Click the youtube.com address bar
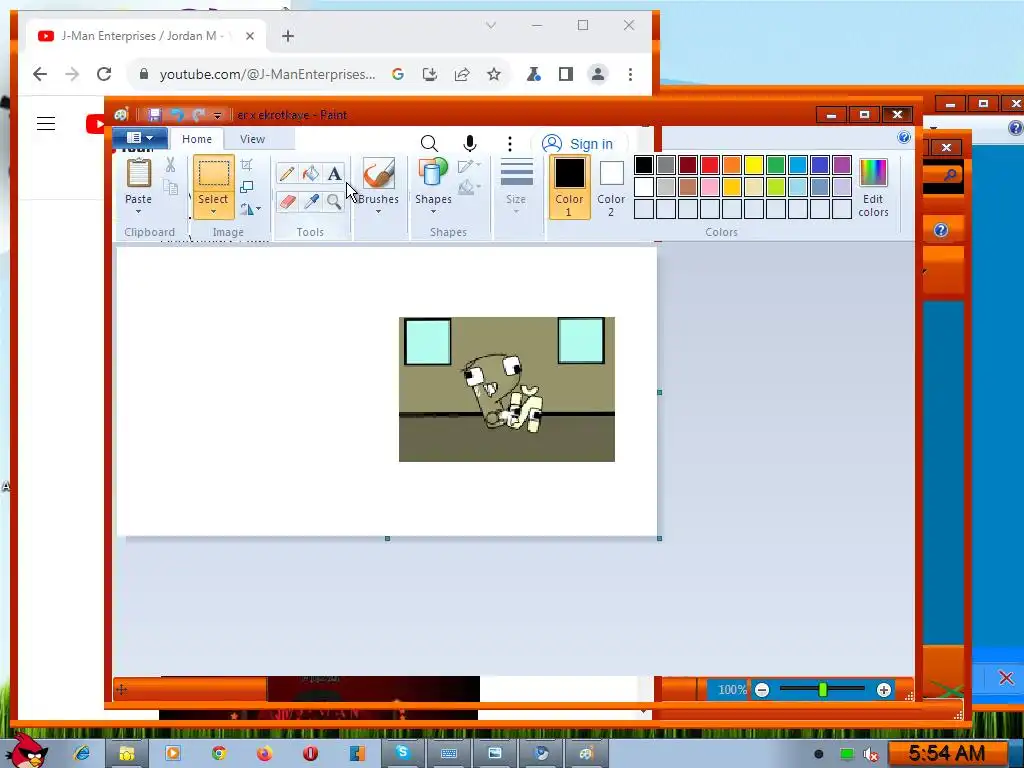This screenshot has height=768, width=1024. (x=268, y=74)
